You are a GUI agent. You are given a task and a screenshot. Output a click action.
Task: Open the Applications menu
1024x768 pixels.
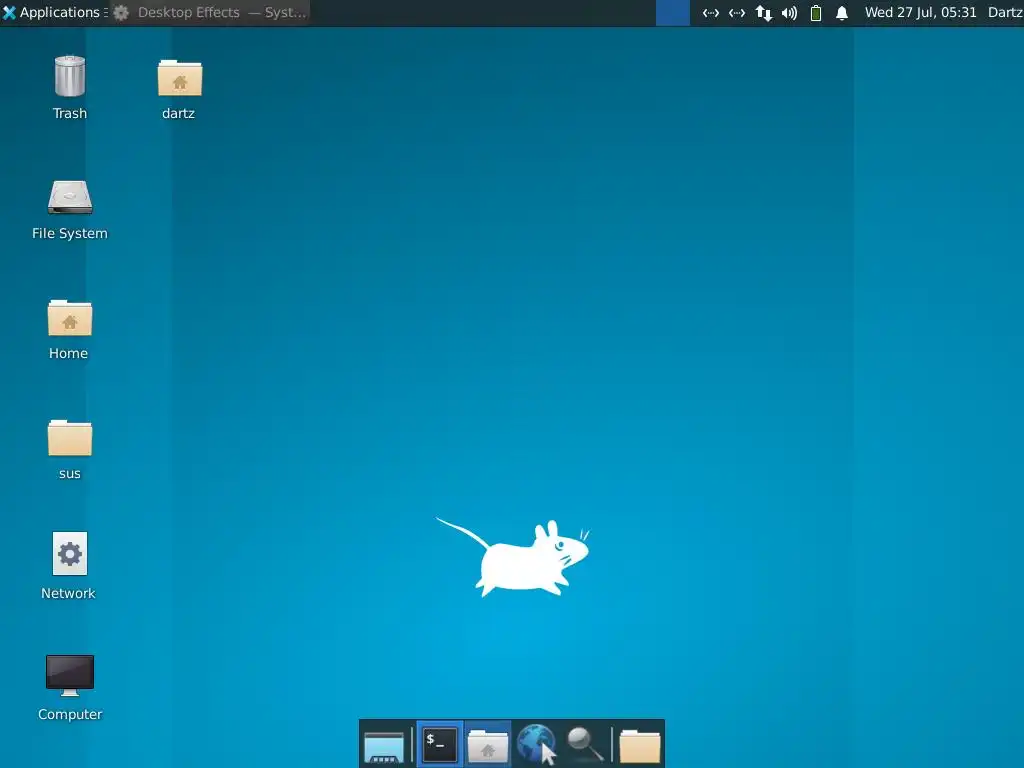click(x=51, y=12)
